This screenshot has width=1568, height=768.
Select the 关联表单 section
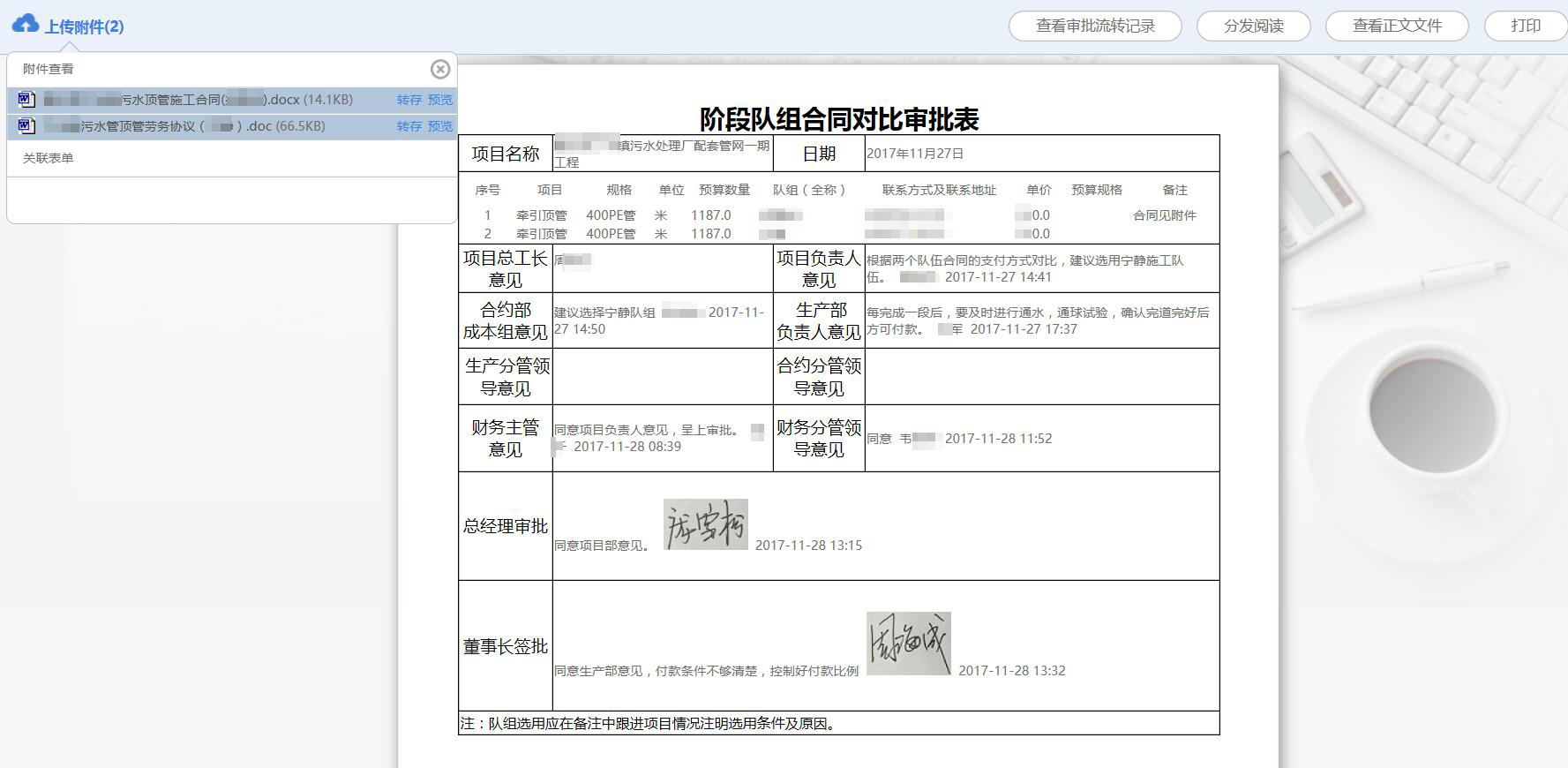[48, 158]
